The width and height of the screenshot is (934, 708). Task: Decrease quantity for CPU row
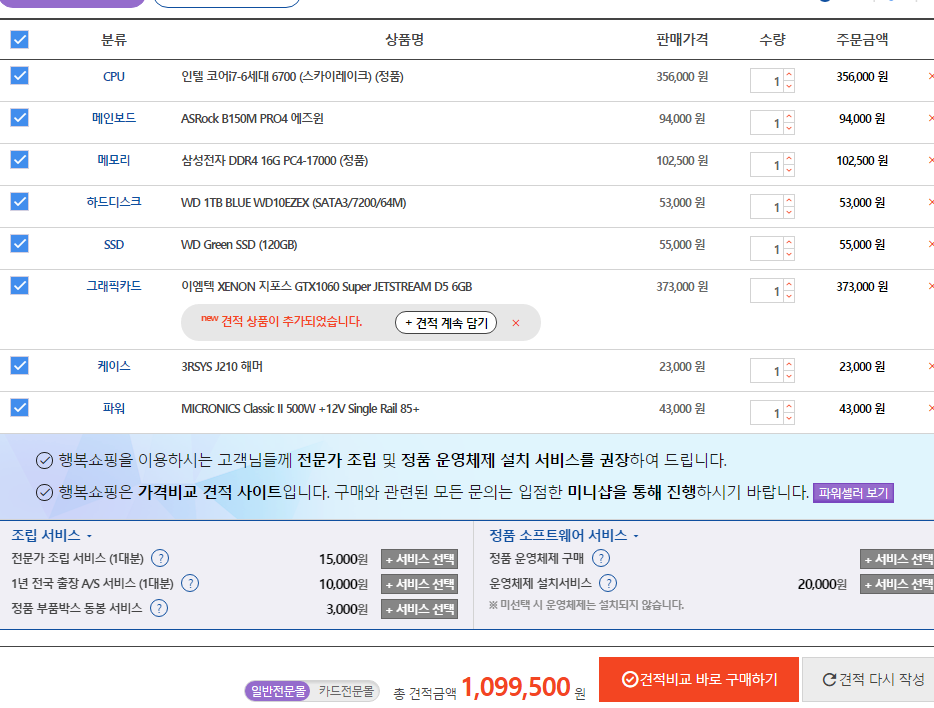[789, 86]
